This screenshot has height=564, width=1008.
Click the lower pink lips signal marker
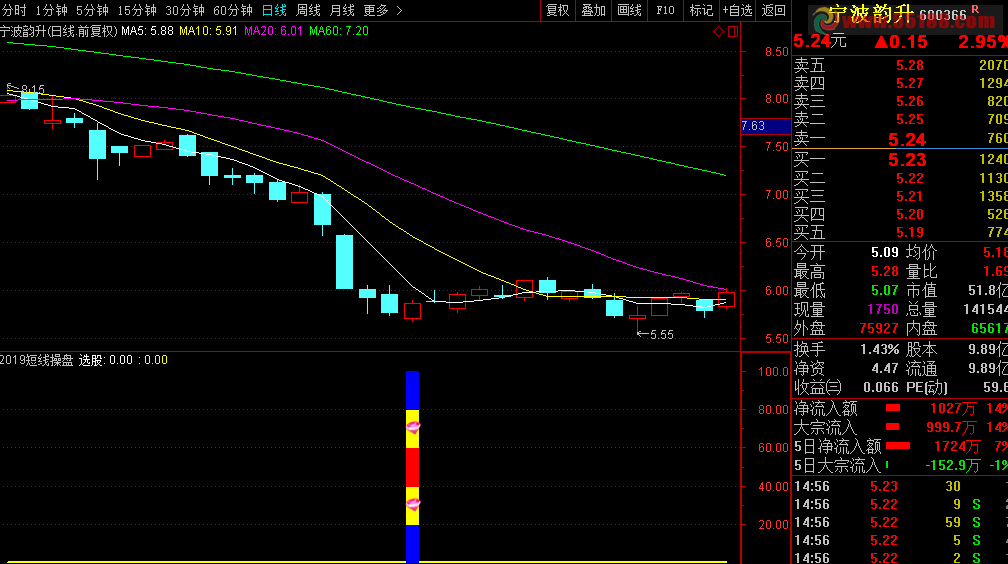click(413, 504)
